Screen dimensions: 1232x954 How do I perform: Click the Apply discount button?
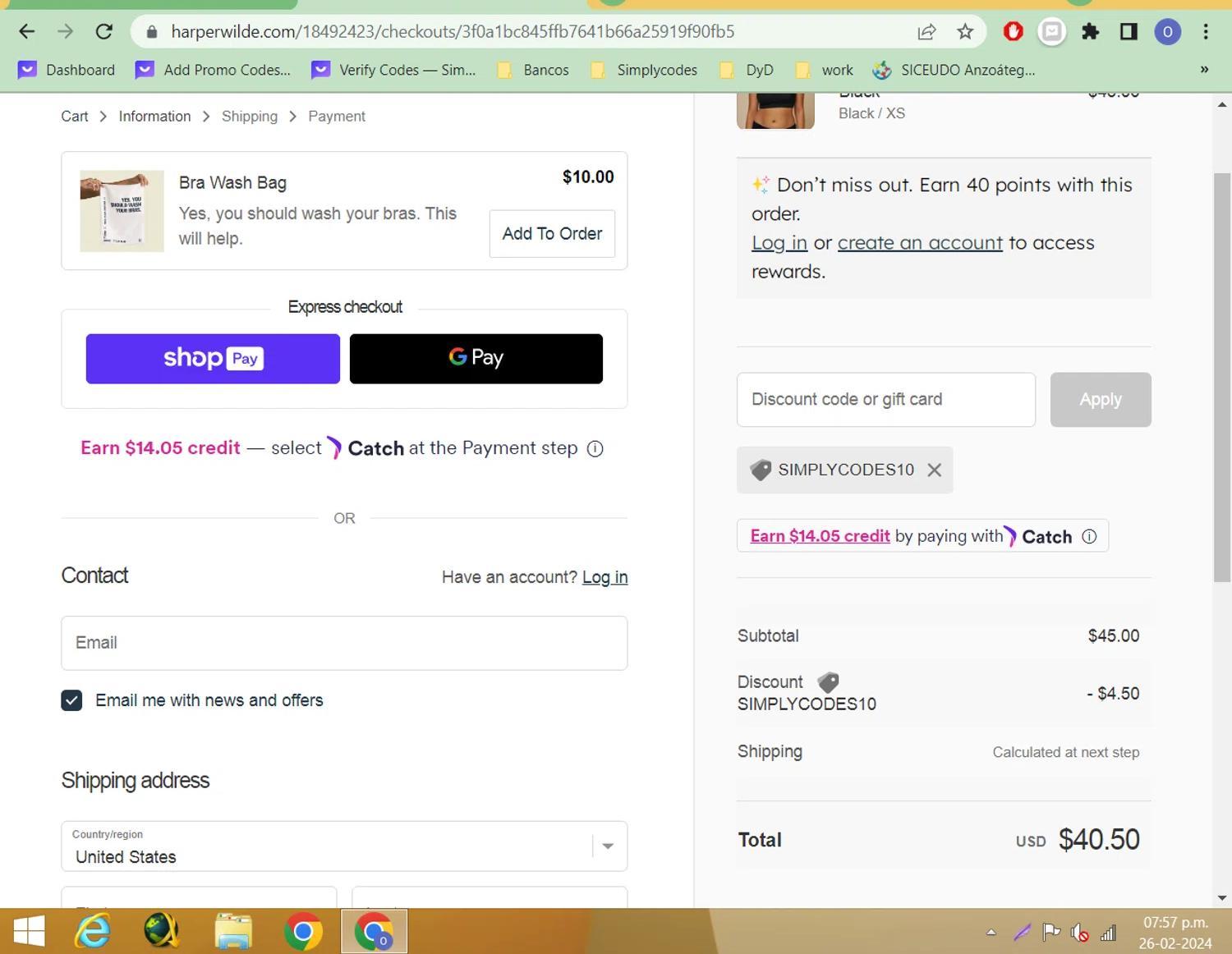point(1101,400)
